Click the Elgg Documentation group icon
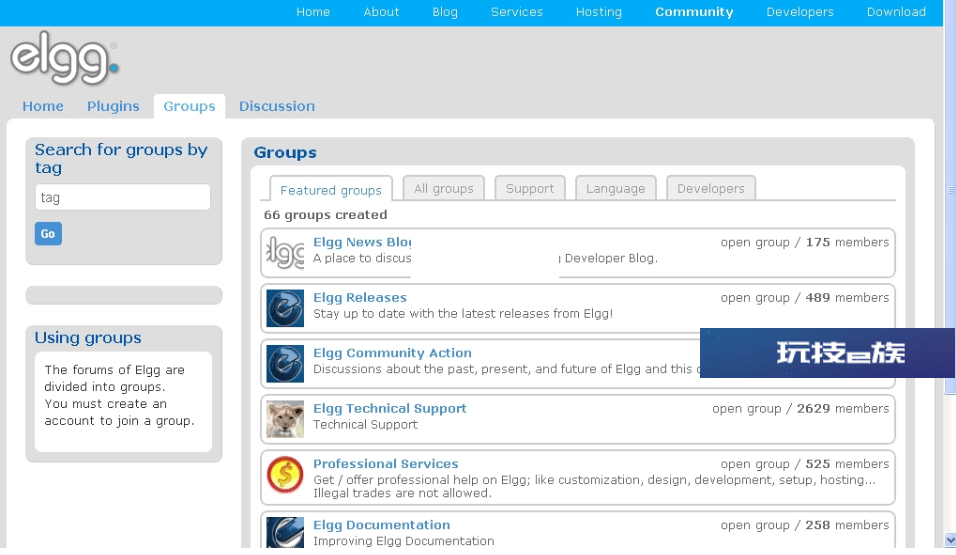The width and height of the screenshot is (956, 555). coord(285,532)
